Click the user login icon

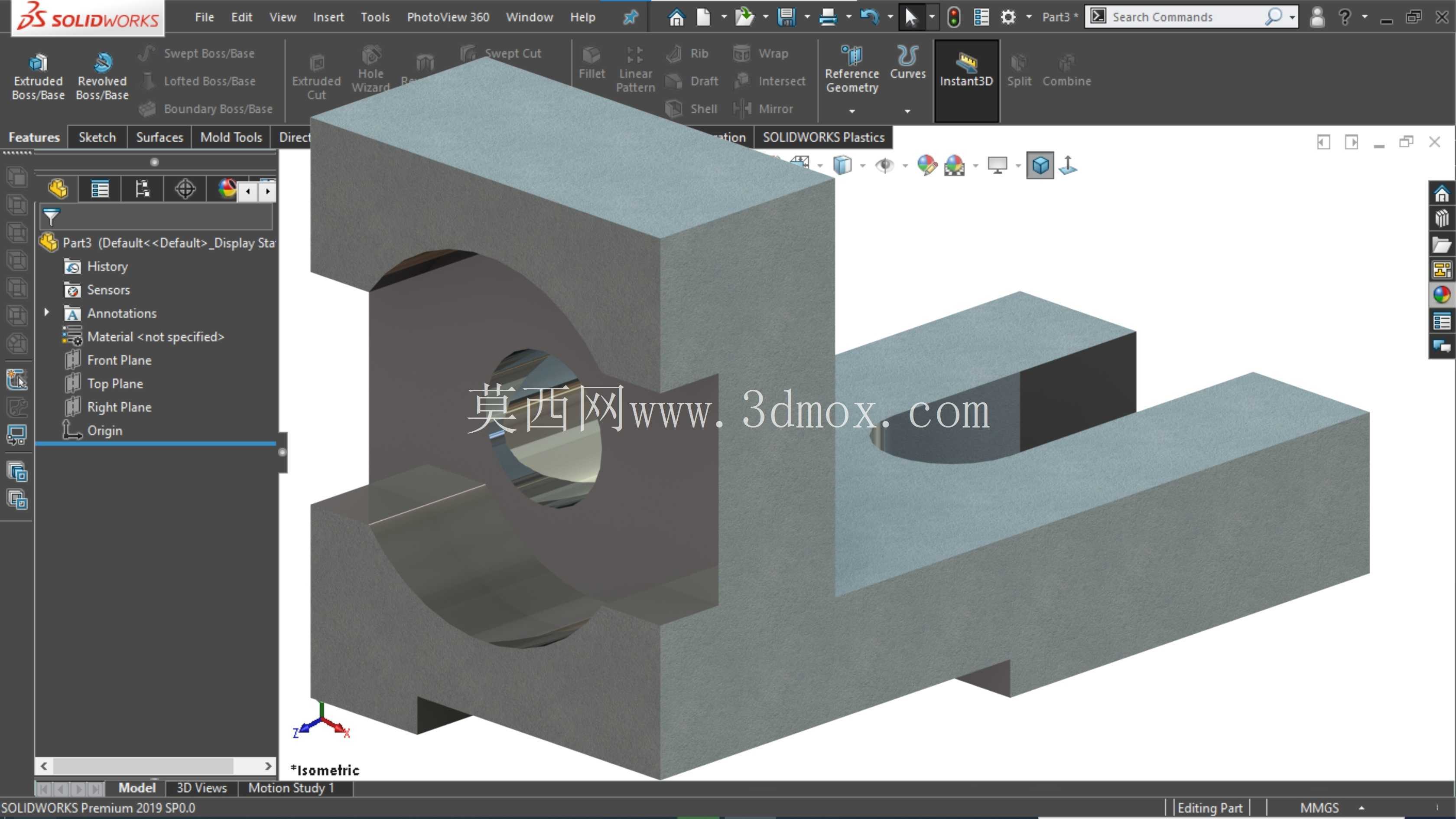[1317, 17]
